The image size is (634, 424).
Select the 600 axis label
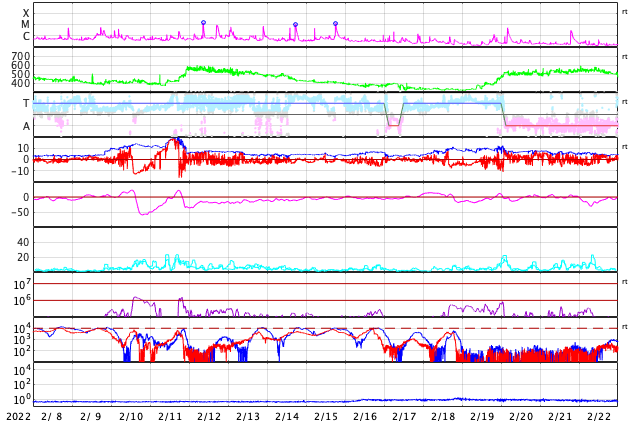pos(21,65)
